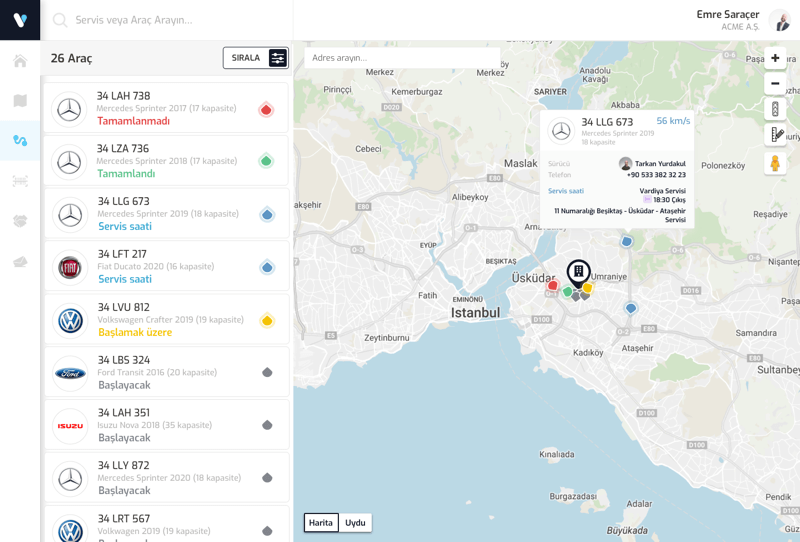Select the 34 LLY 872 vehicle row
The height and width of the screenshot is (542, 800).
[x=166, y=477]
